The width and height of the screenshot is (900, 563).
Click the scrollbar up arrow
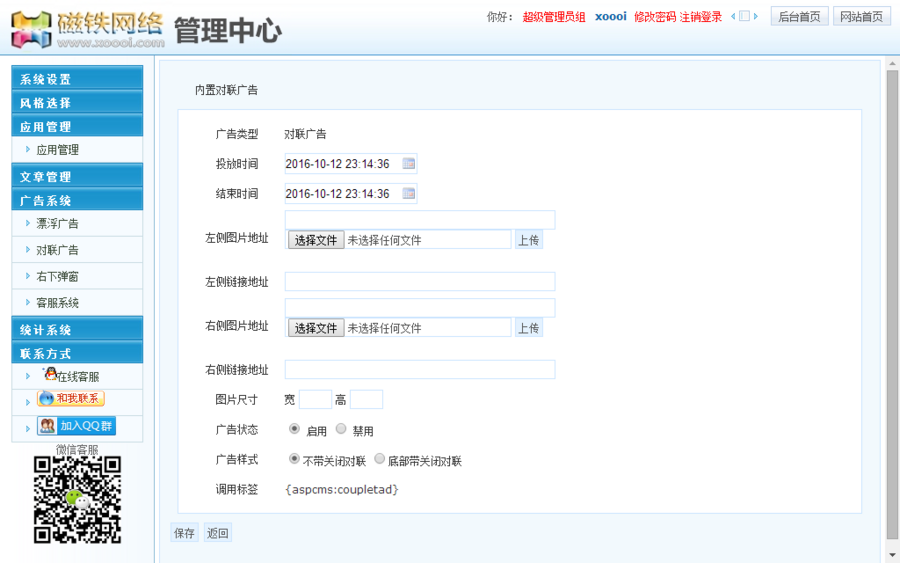[x=892, y=63]
